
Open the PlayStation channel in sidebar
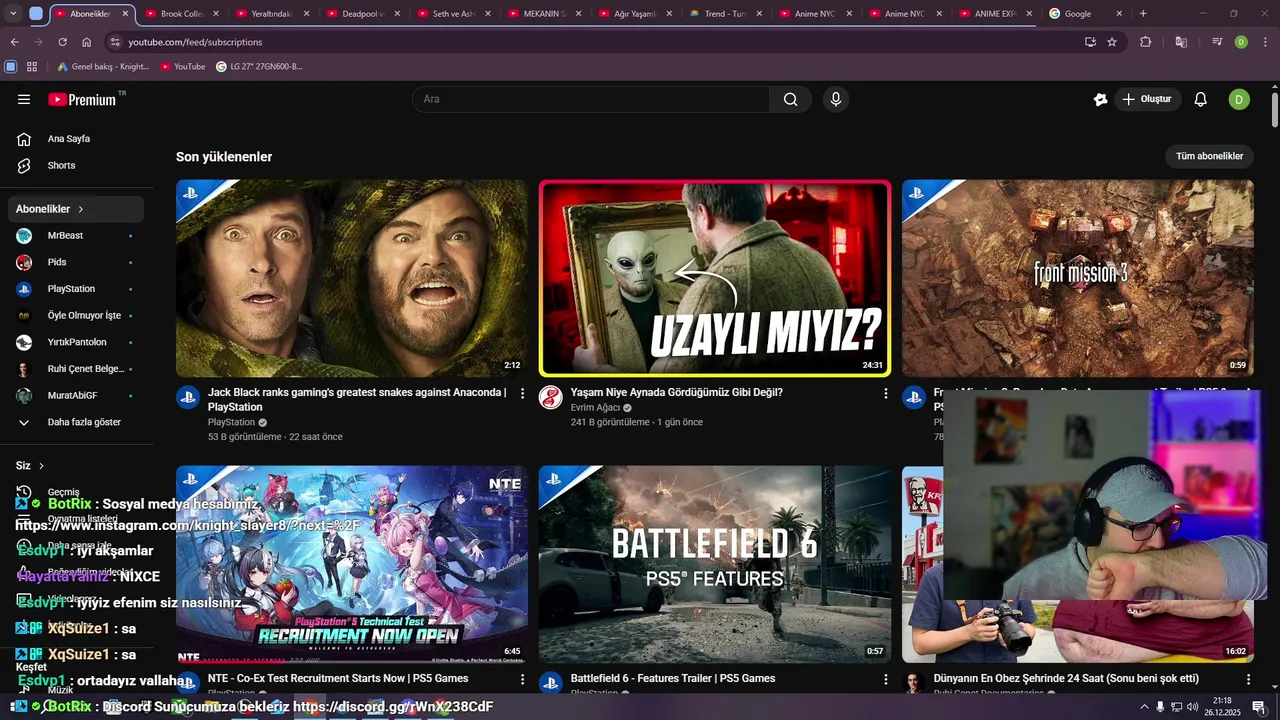pos(77,289)
